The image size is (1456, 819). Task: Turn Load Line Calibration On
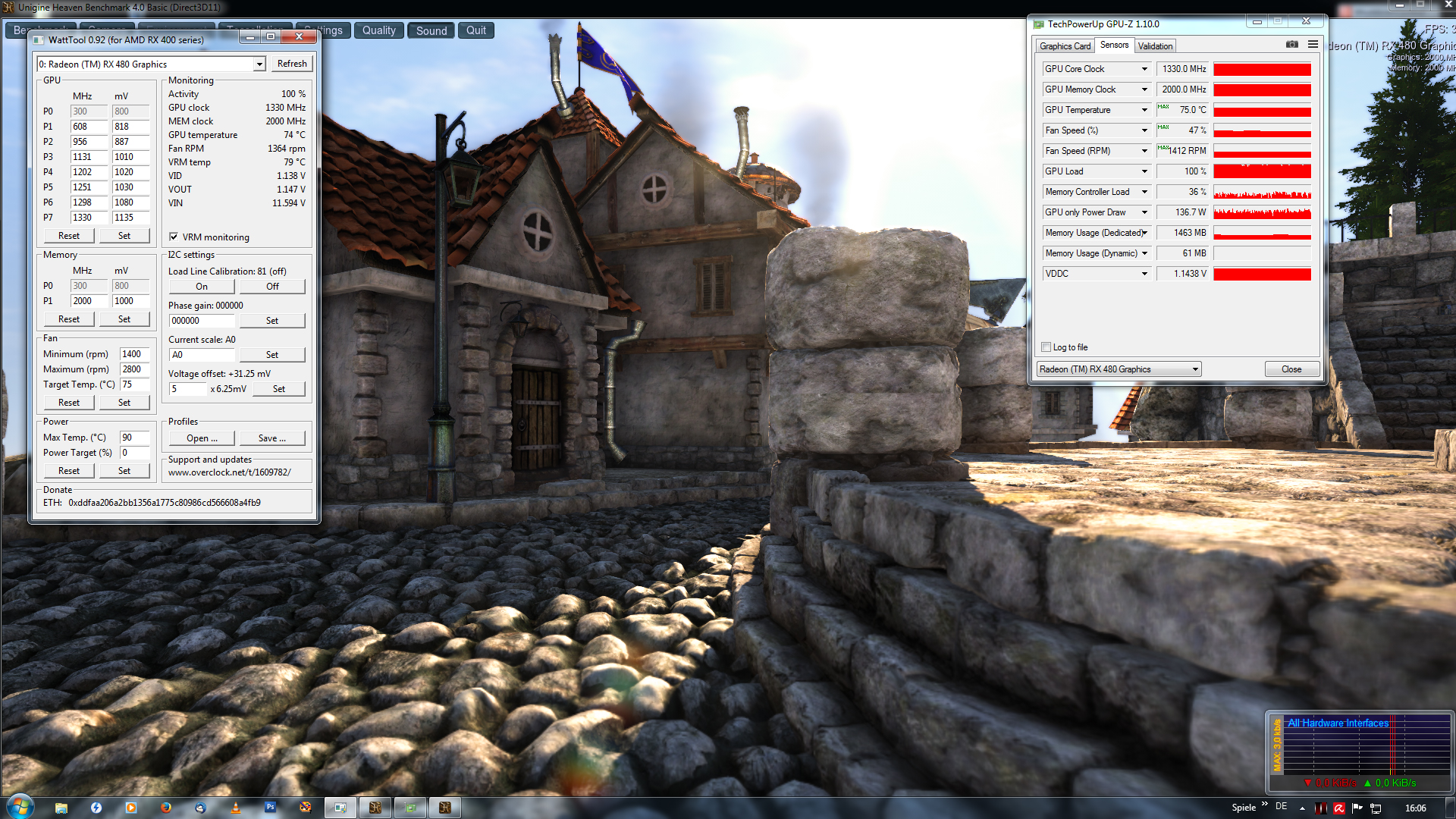(202, 287)
